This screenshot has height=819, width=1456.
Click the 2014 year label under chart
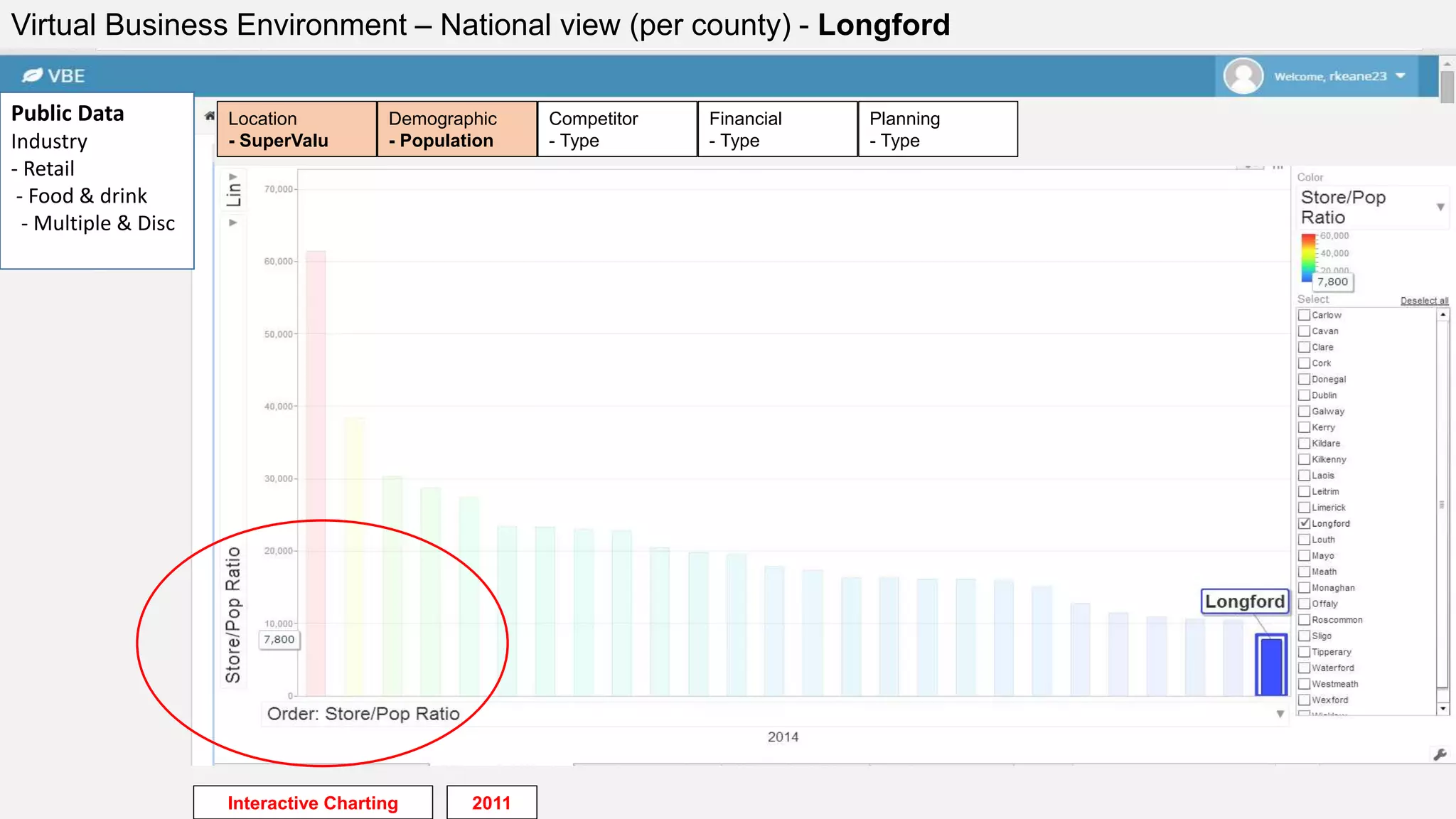[x=783, y=737]
